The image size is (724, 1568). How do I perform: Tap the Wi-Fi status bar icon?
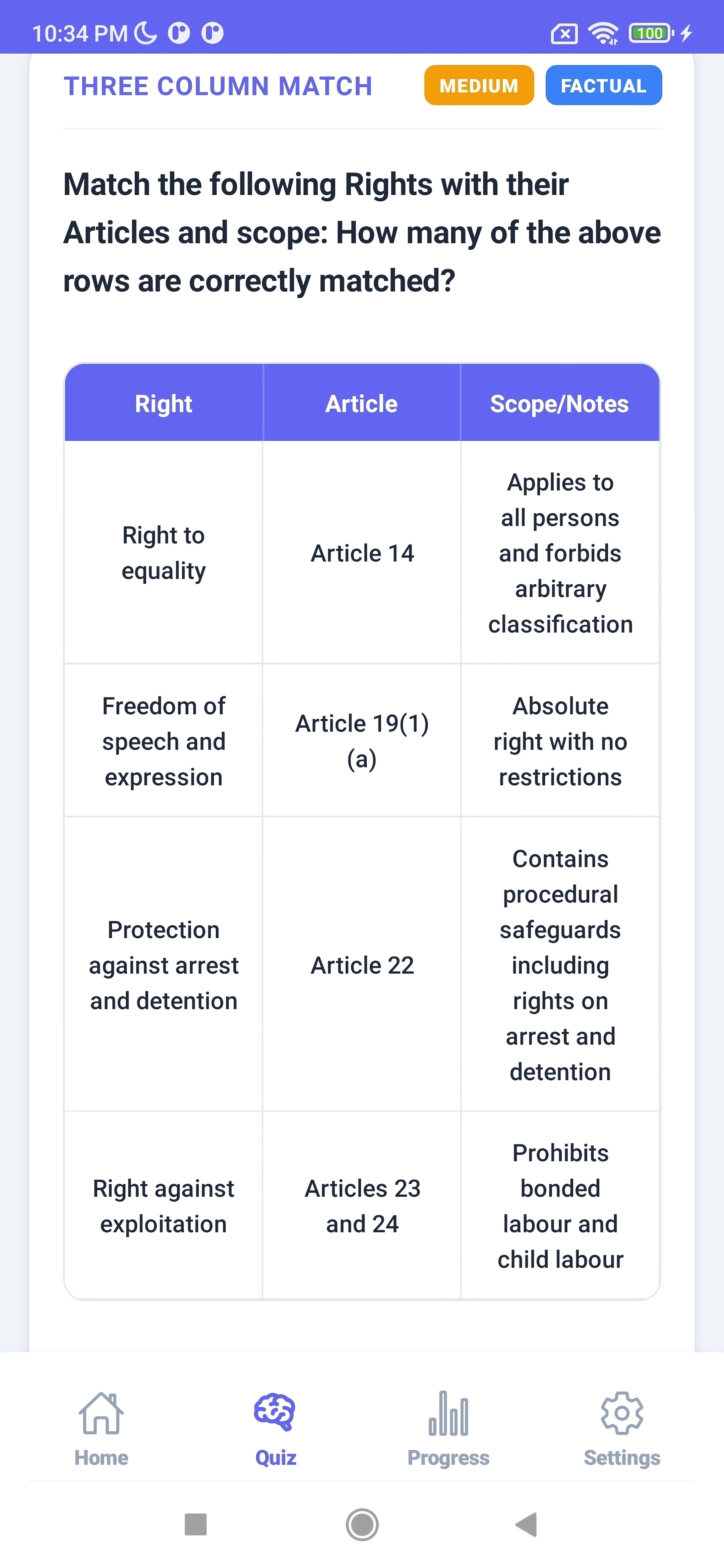click(603, 34)
